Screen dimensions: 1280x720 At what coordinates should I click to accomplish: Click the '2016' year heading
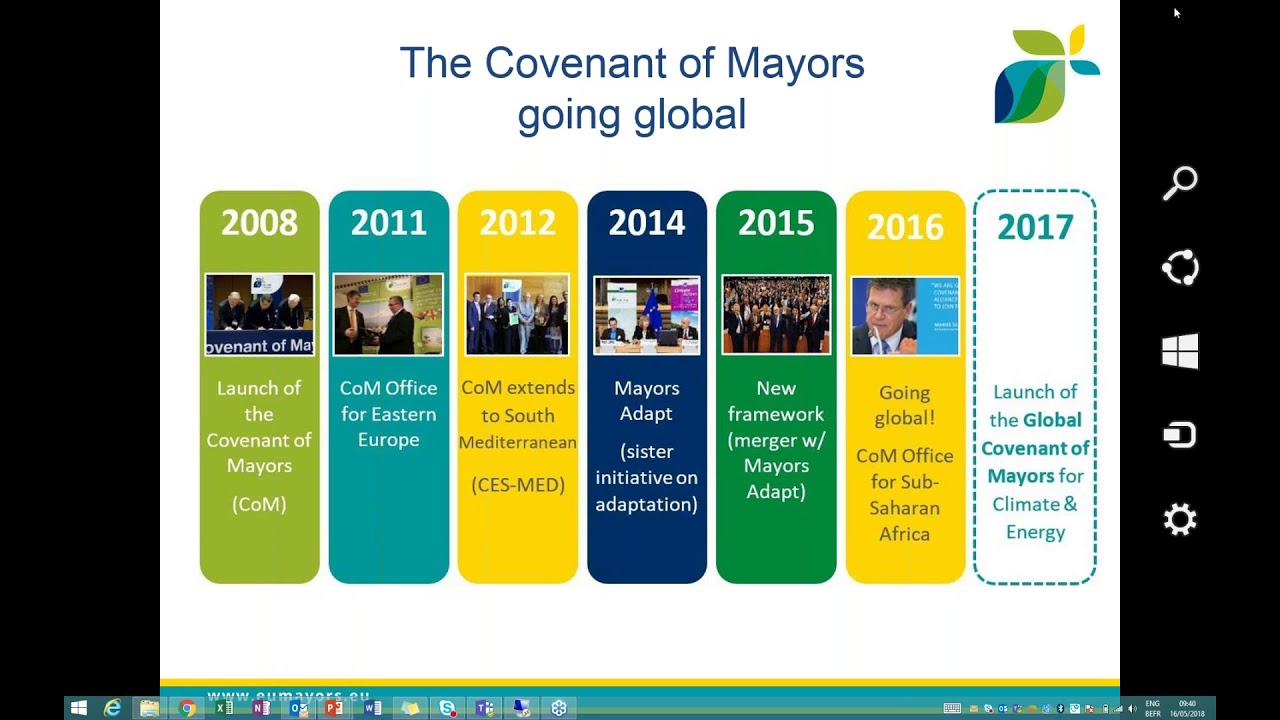pos(905,226)
